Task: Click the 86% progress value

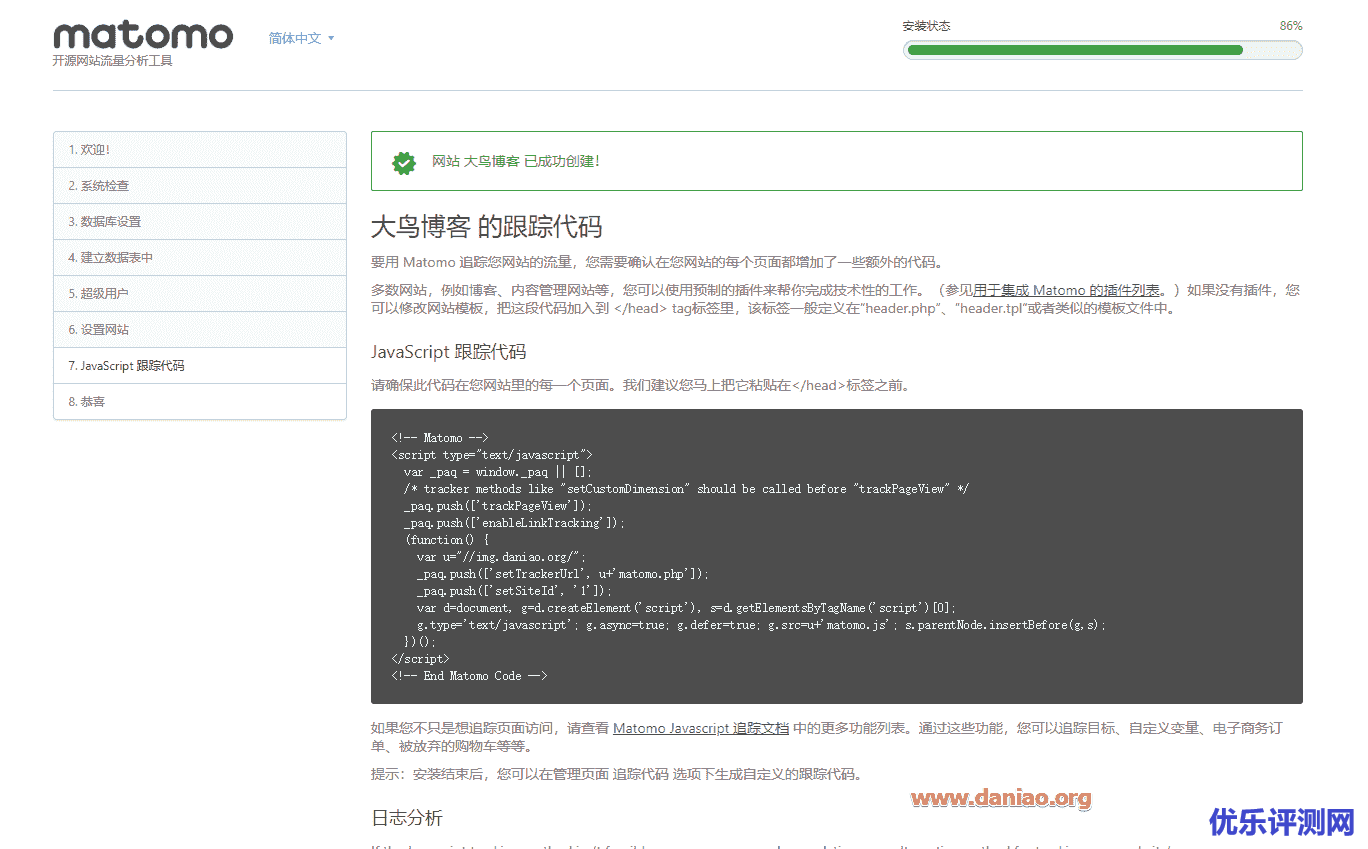Action: [x=1291, y=26]
